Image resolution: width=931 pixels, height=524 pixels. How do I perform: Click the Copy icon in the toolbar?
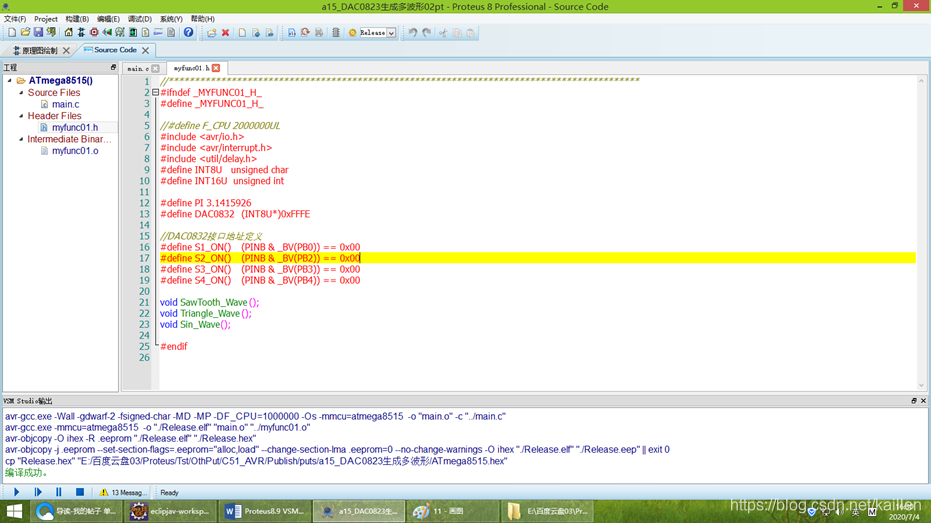457,33
